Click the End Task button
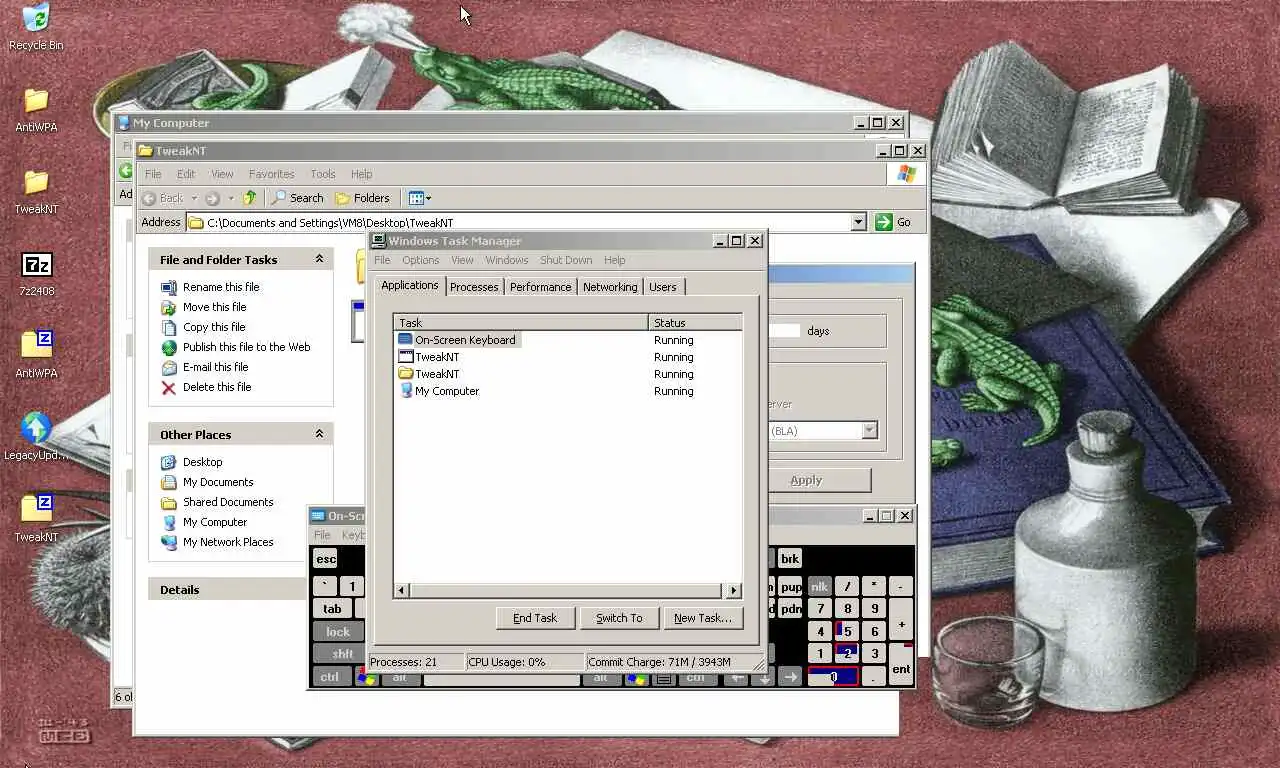This screenshot has width=1280, height=768. [x=535, y=618]
